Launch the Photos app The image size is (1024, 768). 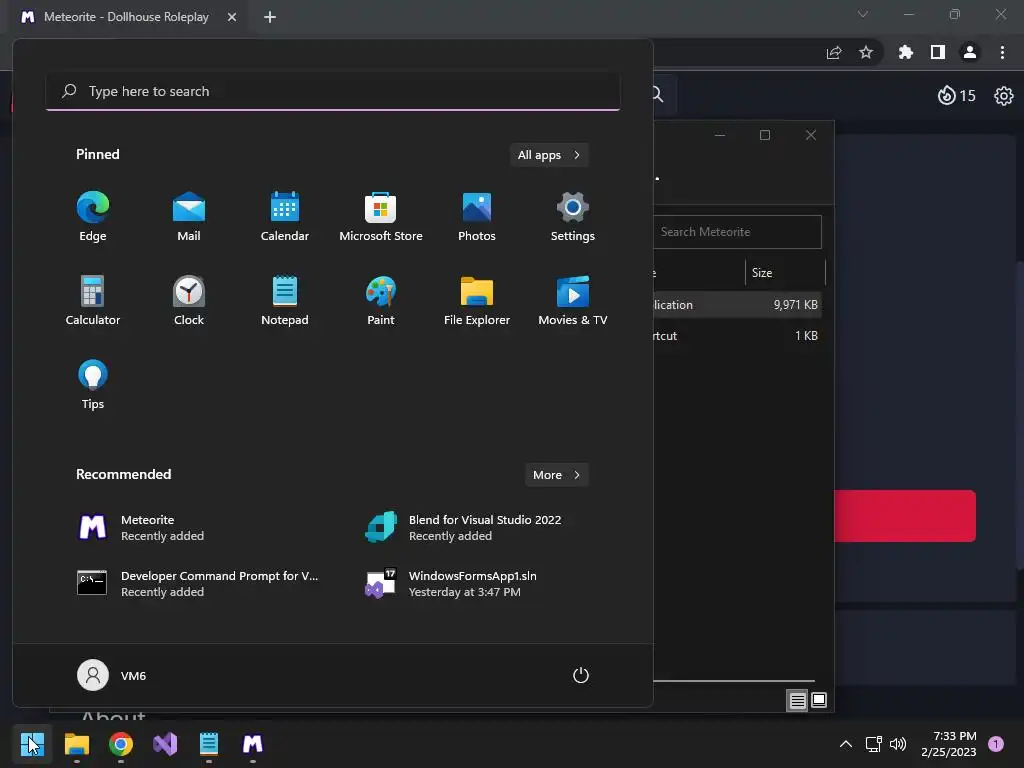point(477,217)
